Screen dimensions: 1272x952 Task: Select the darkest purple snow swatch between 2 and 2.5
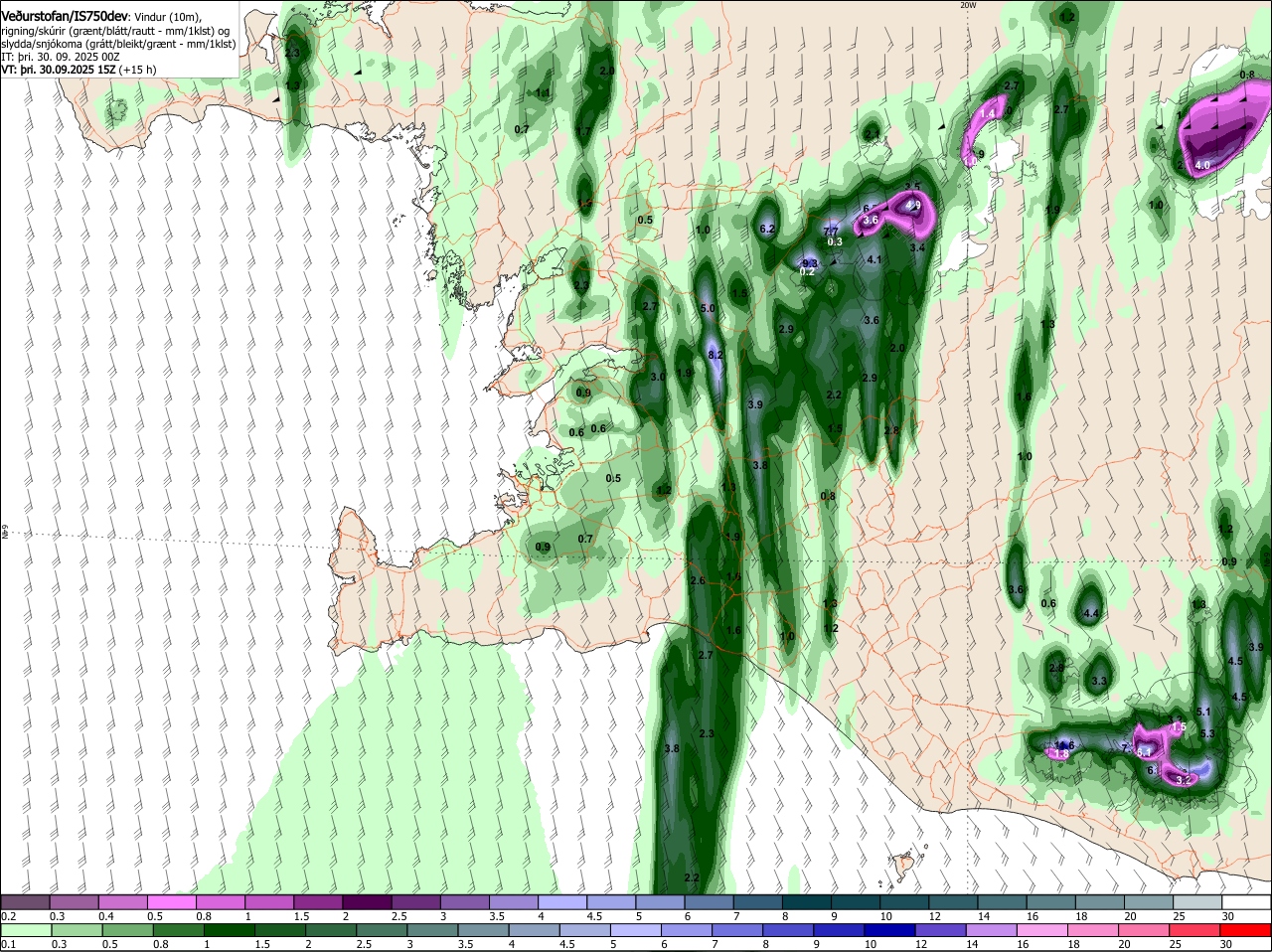pyautogui.click(x=366, y=902)
